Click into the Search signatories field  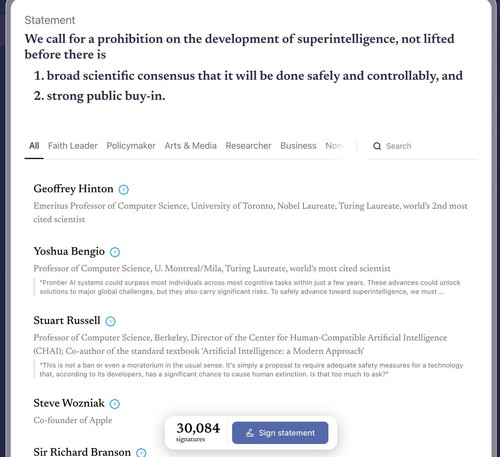(422, 146)
